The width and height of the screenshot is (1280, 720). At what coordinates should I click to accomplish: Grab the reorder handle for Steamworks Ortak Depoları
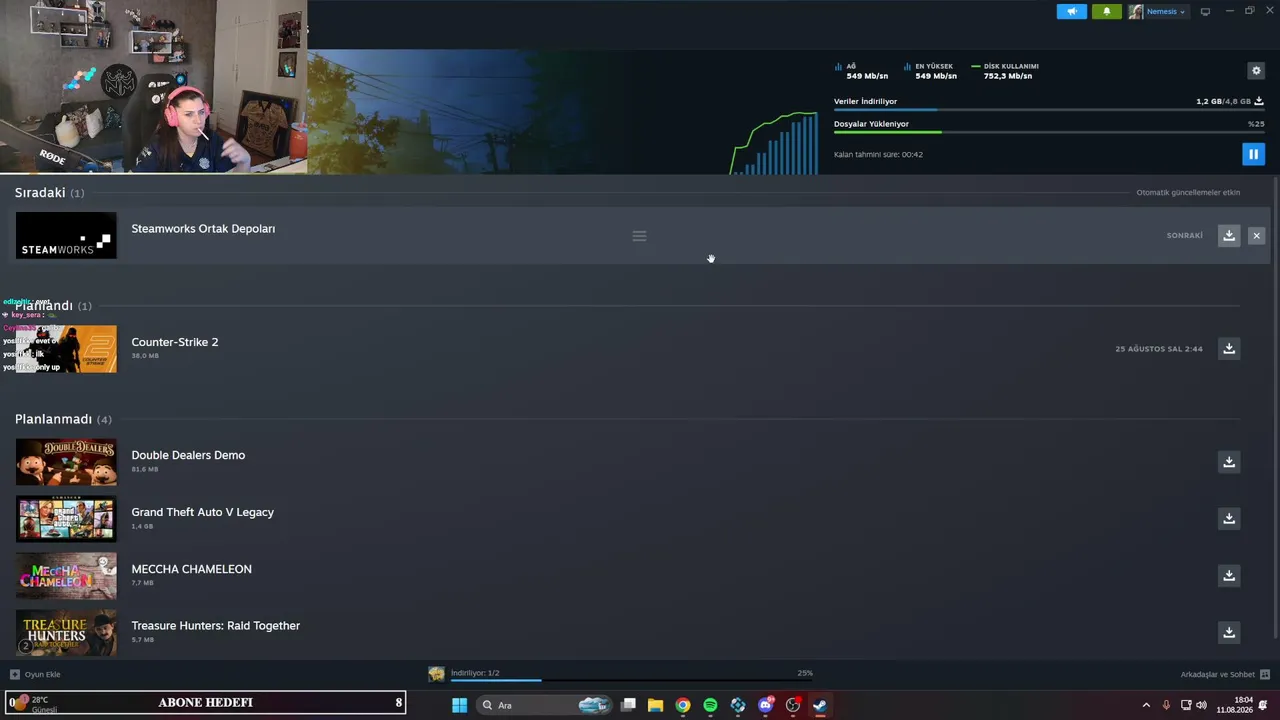pos(639,236)
